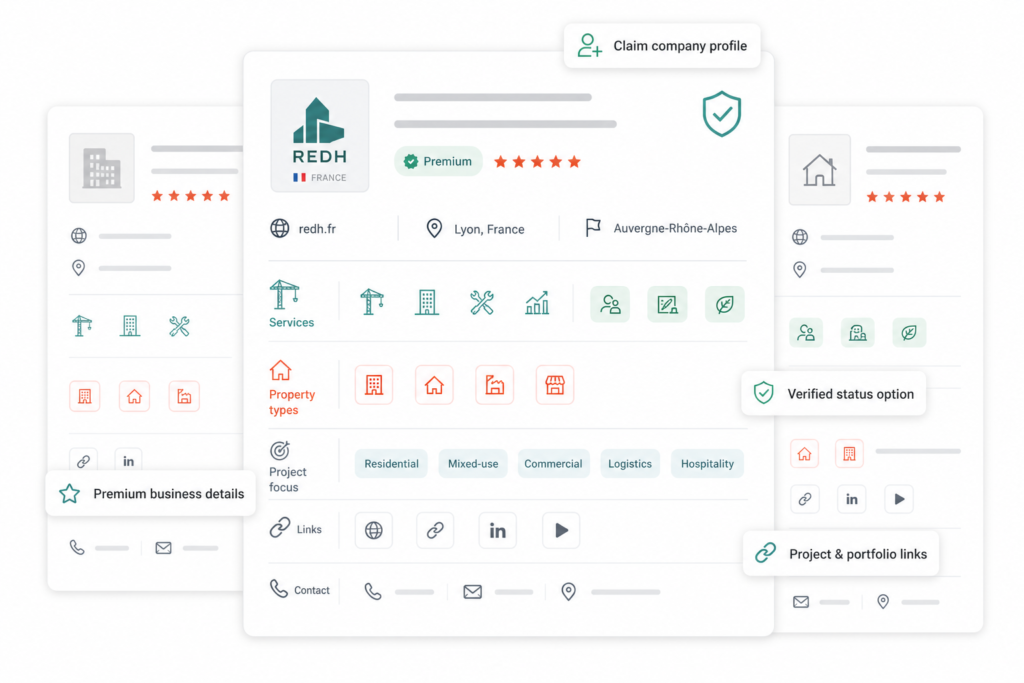Select the crane service icon beside Services label
1024x683 pixels.
pos(372,302)
